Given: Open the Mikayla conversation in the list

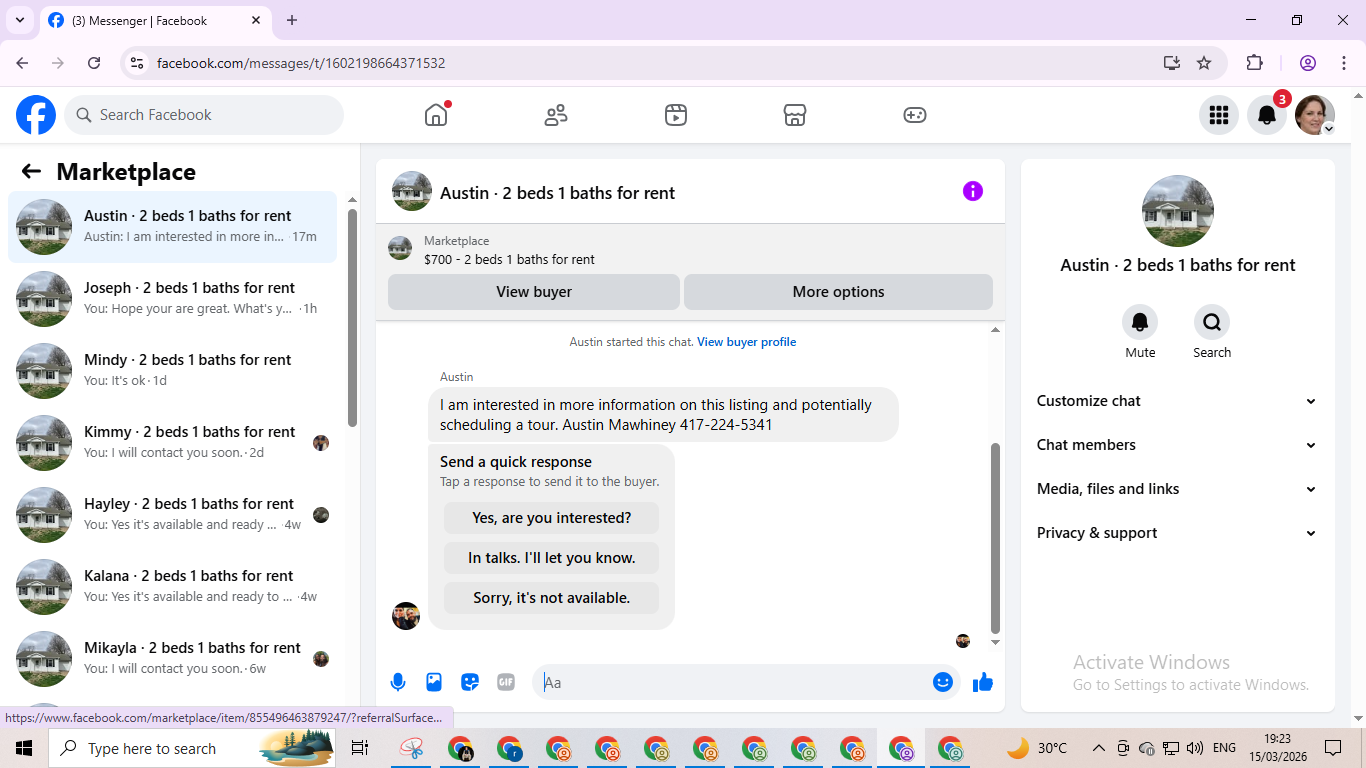Looking at the screenshot, I should point(173,659).
